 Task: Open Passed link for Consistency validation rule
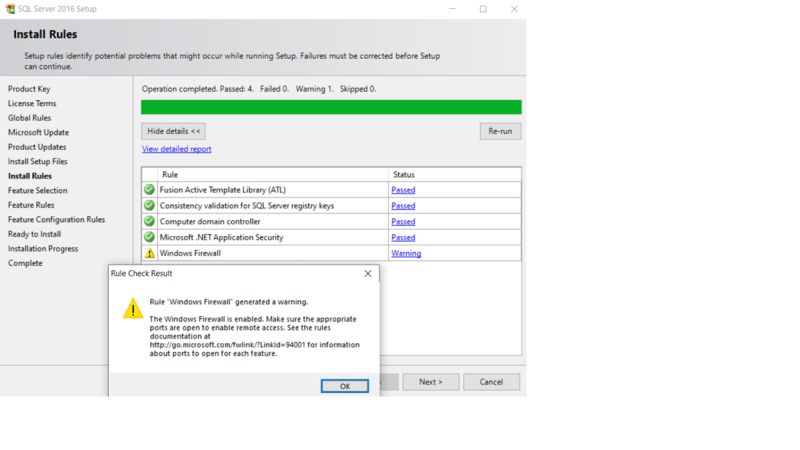[403, 206]
